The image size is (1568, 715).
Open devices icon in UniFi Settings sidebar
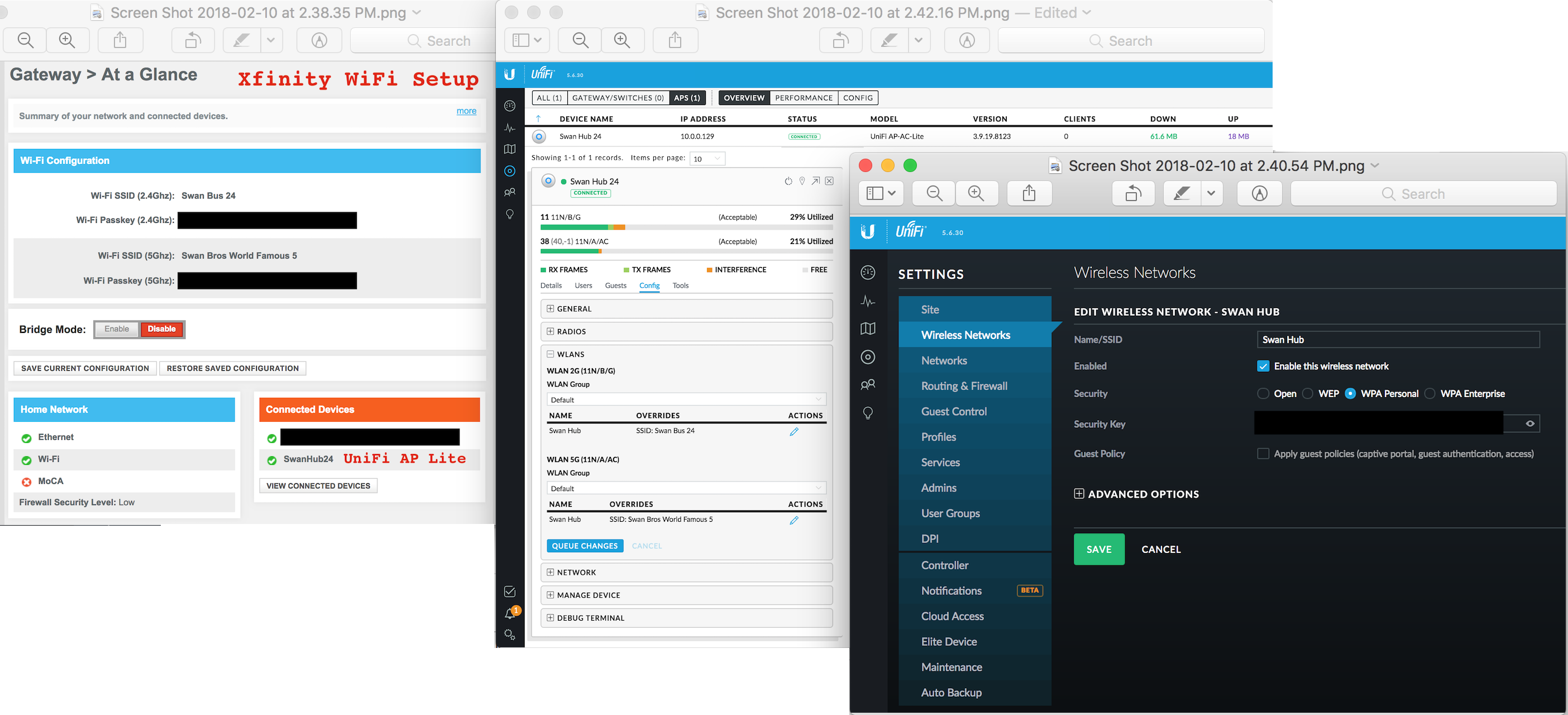(868, 357)
